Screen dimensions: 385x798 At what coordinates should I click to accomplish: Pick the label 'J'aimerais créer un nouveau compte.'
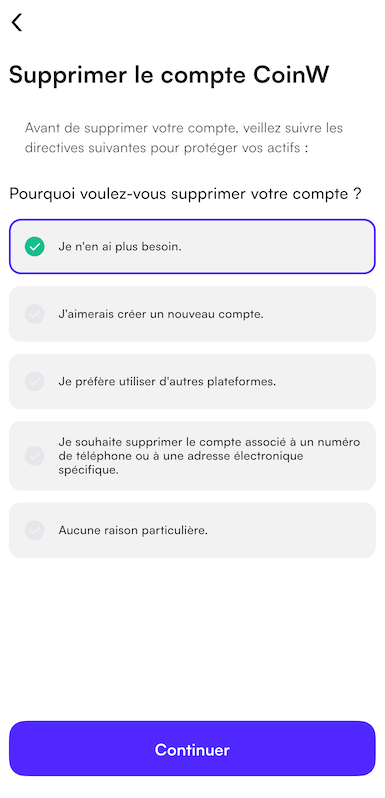click(x=161, y=314)
